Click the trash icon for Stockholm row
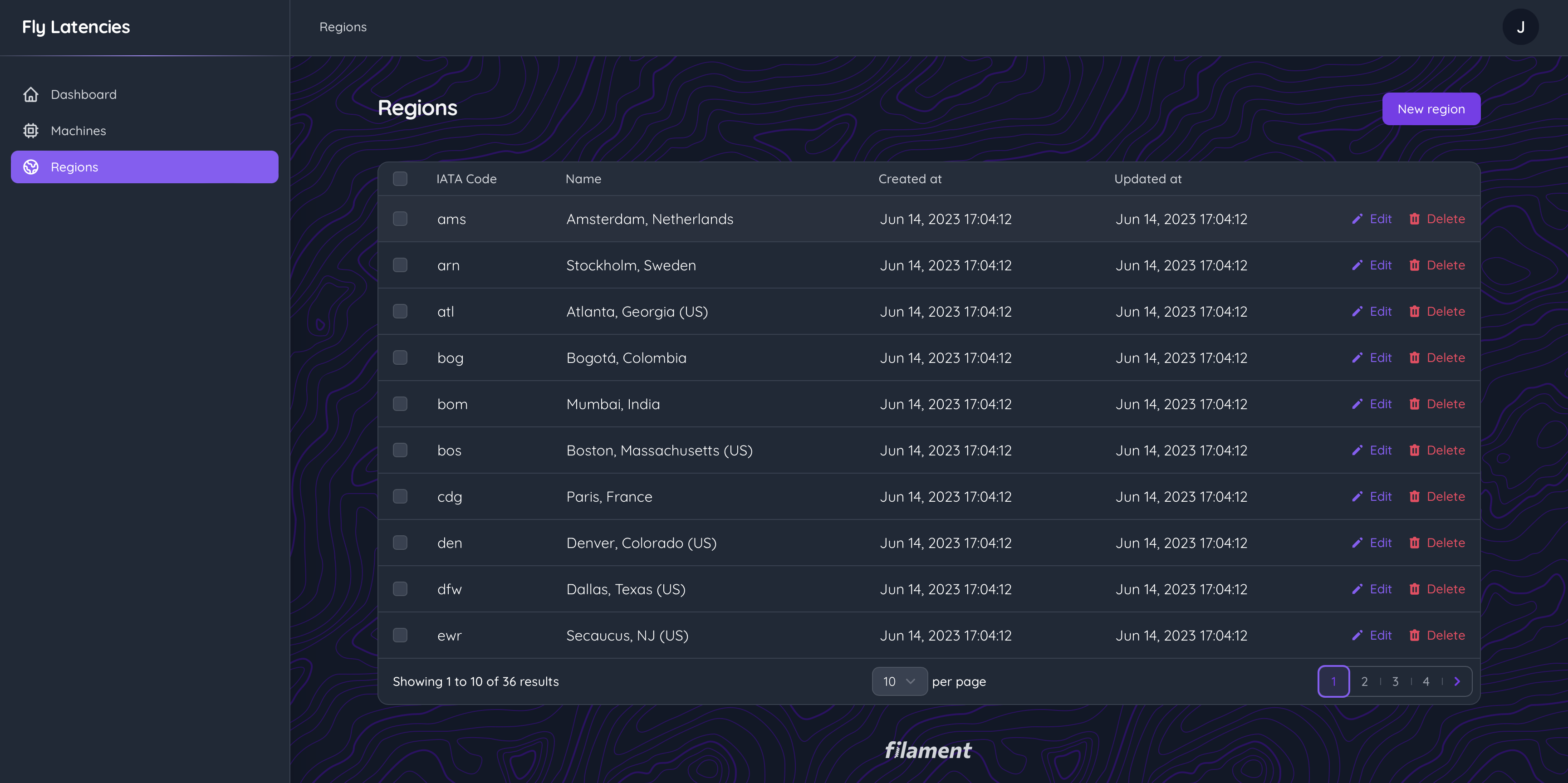Image resolution: width=1568 pixels, height=783 pixels. pos(1414,265)
